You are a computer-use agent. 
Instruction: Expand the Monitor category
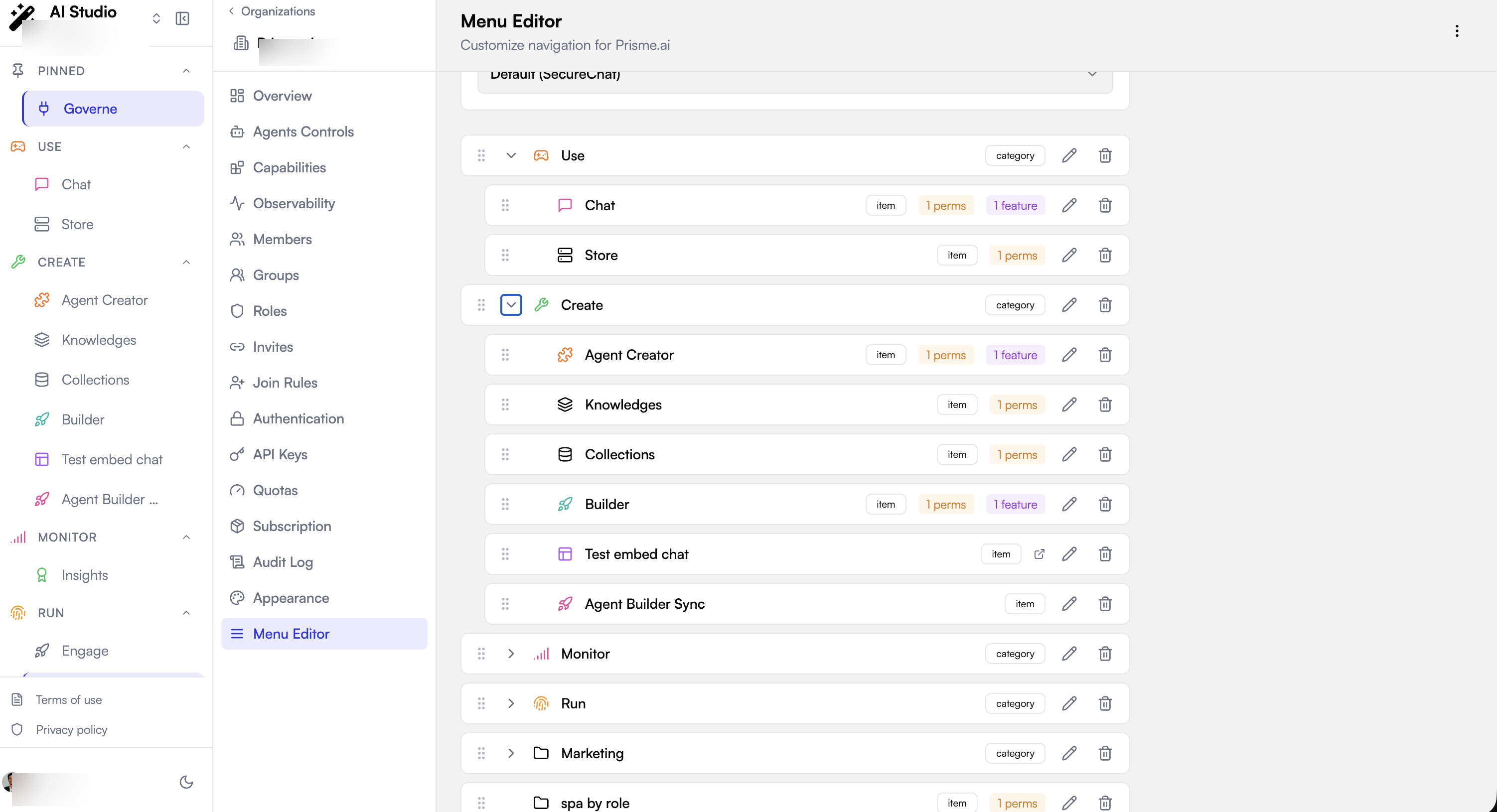(511, 654)
